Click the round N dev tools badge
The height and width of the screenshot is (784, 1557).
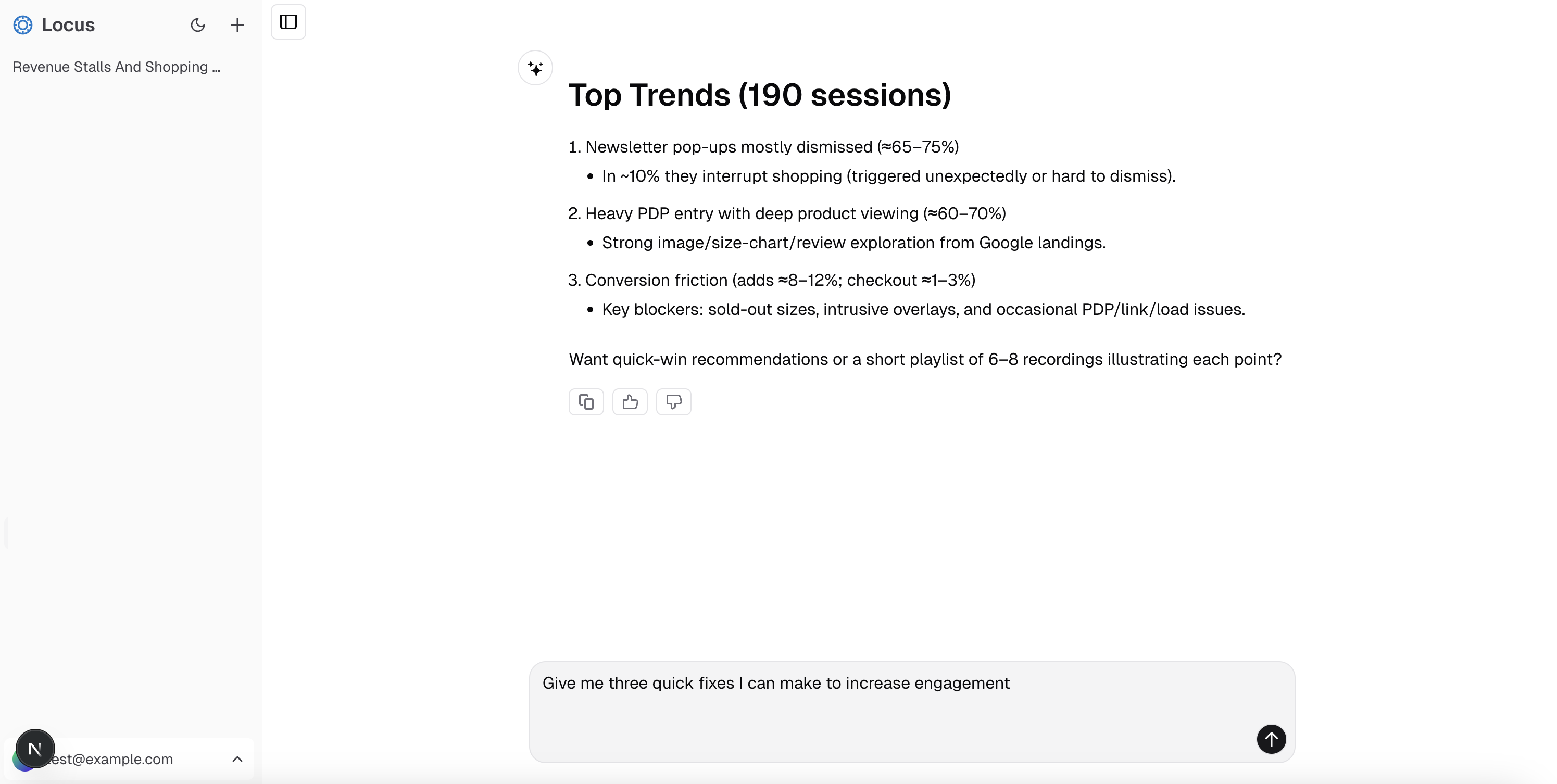tap(35, 748)
